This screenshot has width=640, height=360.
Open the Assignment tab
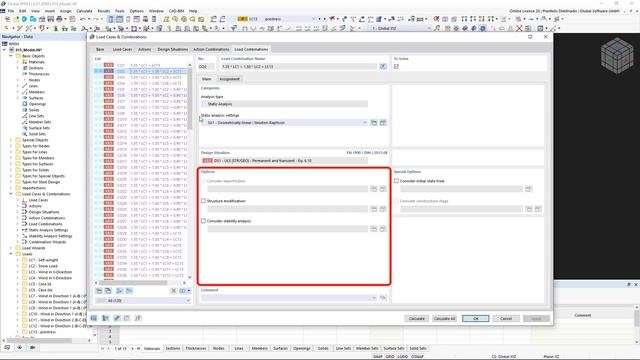[x=229, y=79]
